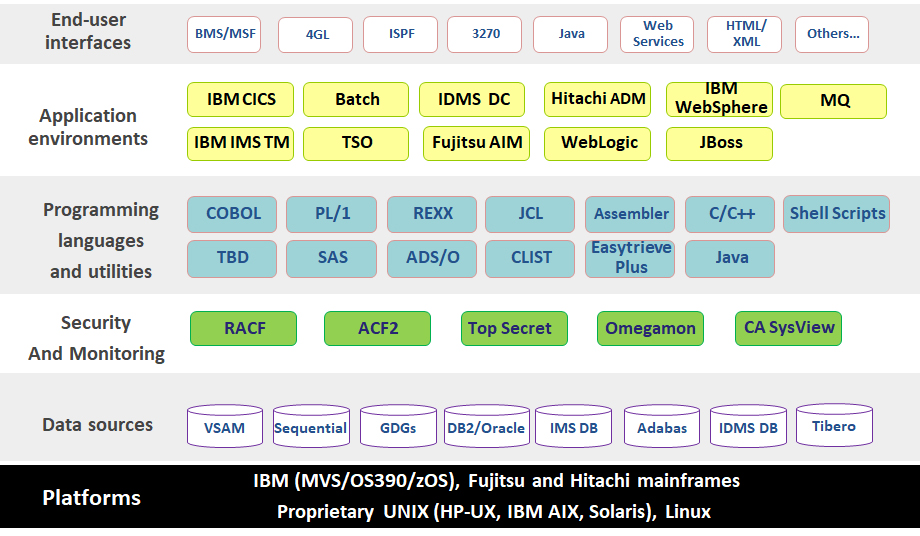Click the Platforms heading
920x536 pixels.
92,497
